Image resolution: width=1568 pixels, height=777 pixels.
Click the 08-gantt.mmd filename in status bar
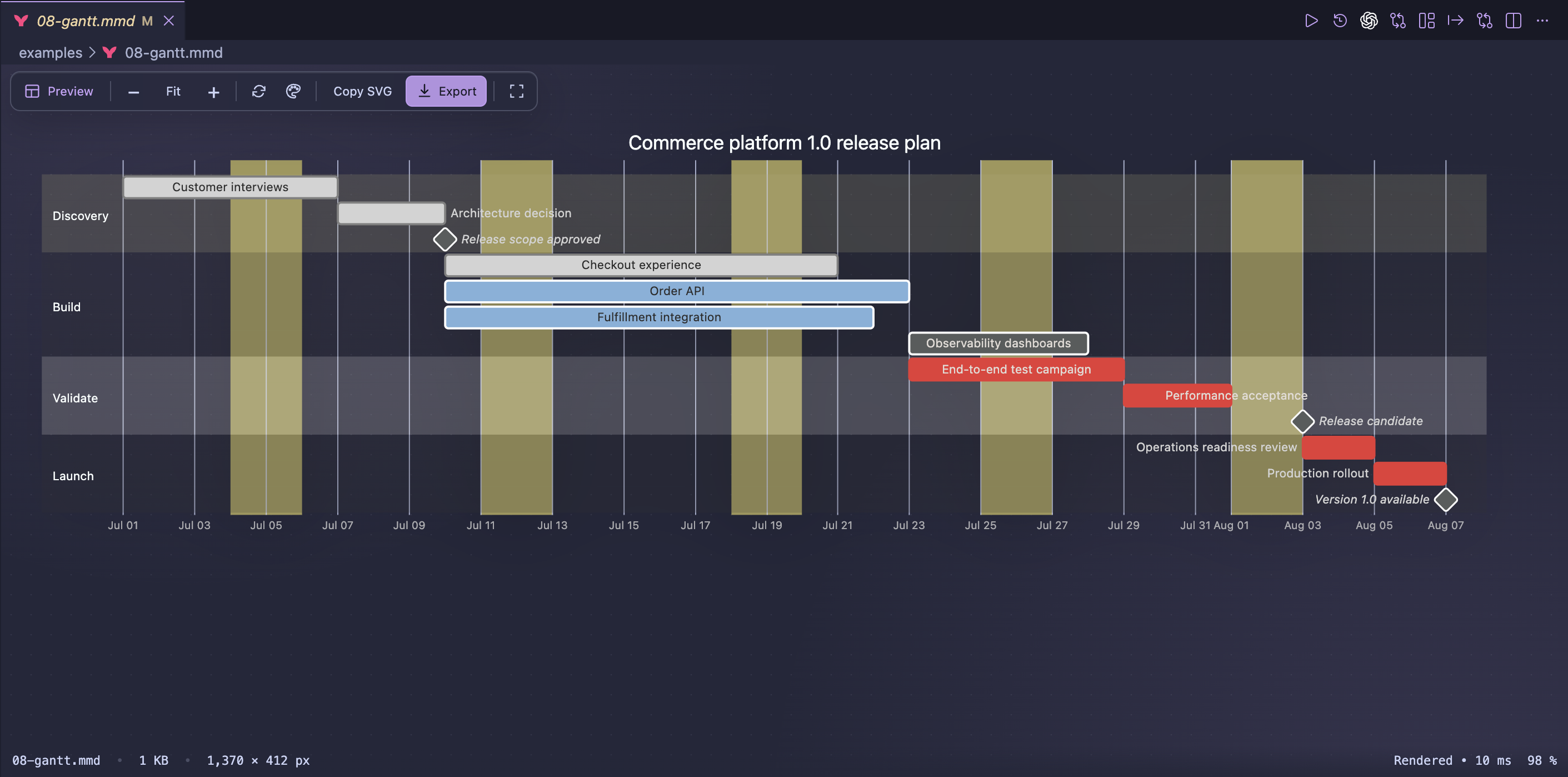point(56,760)
